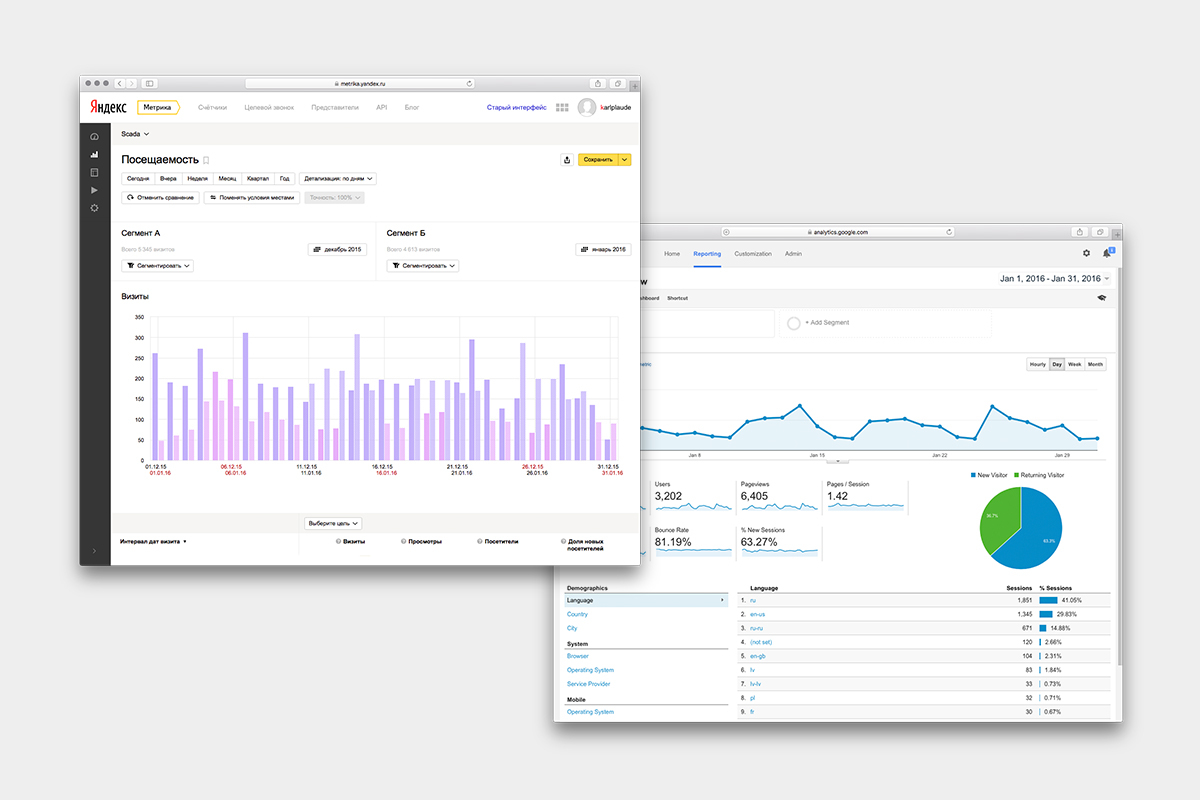This screenshot has width=1200, height=800.
Task: Select Доля новых посетителей radio button
Action: (x=561, y=541)
